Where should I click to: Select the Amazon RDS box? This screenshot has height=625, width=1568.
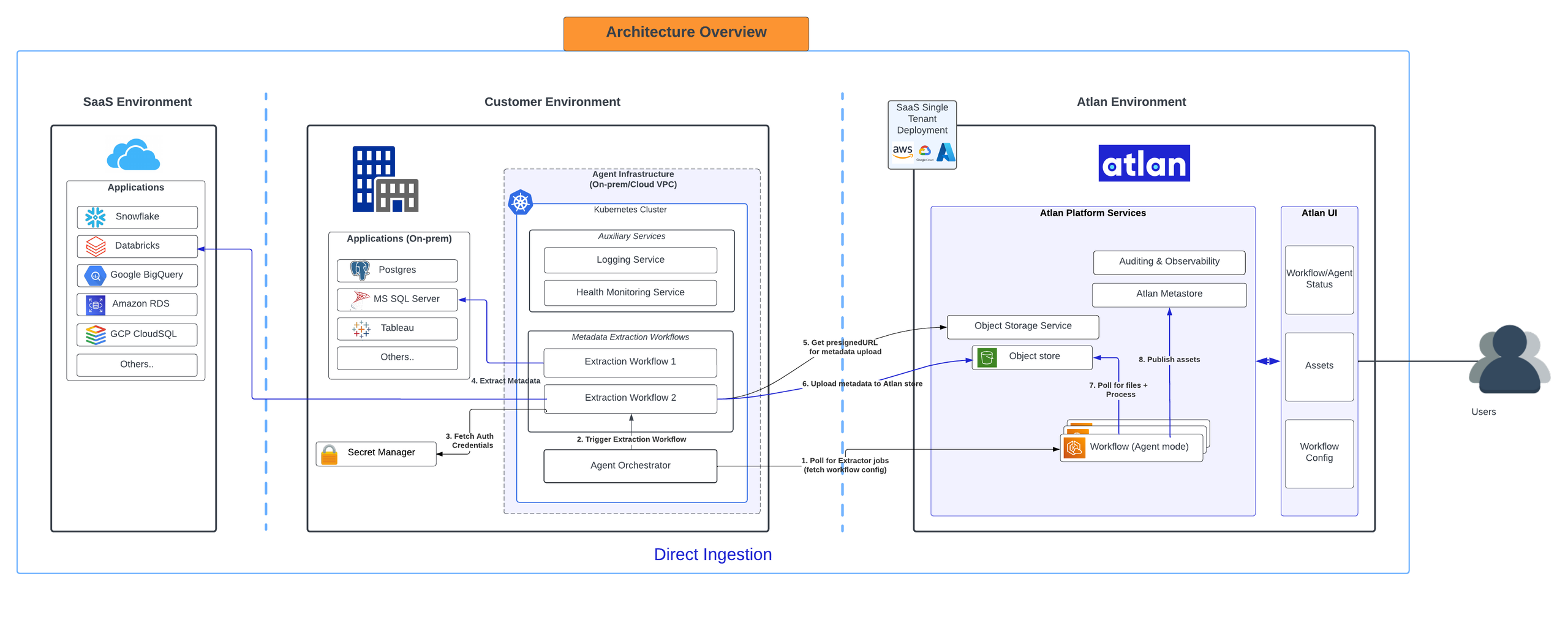point(137,304)
